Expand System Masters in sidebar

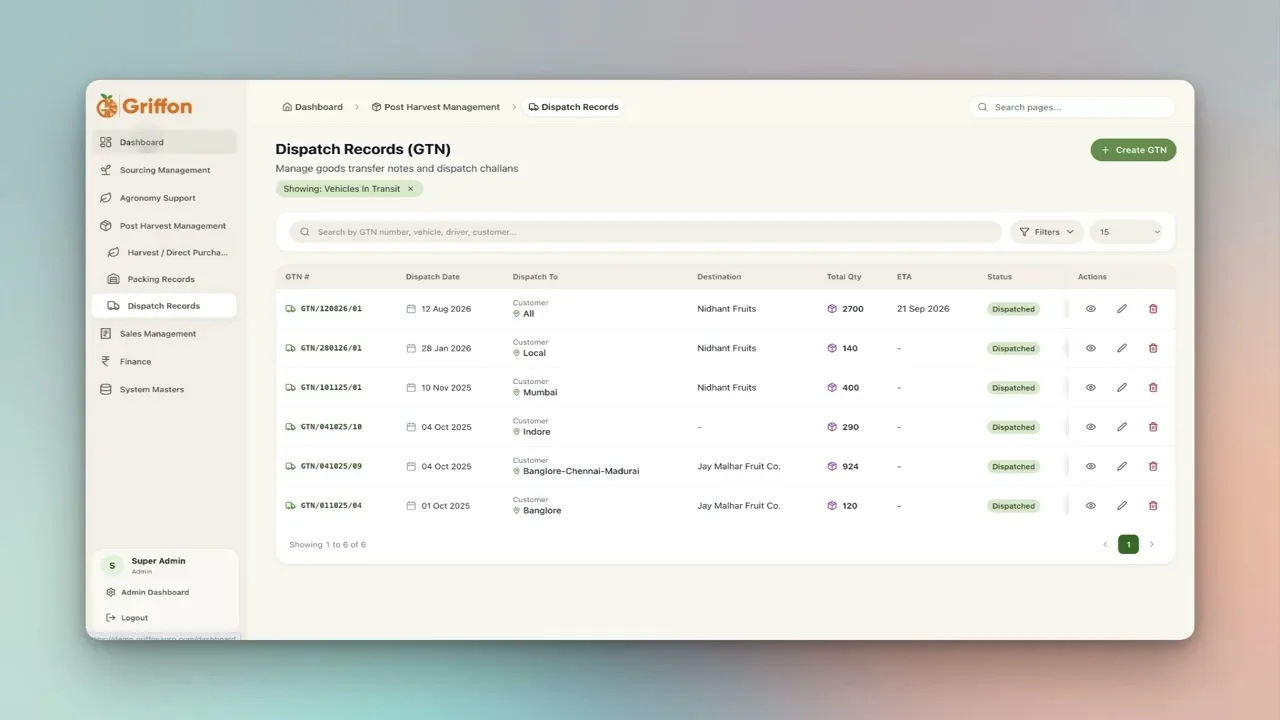point(165,389)
